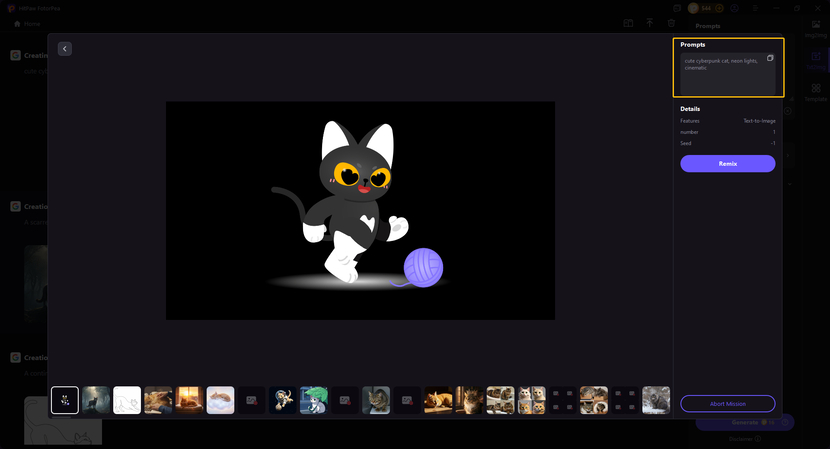The width and height of the screenshot is (830, 449).
Task: Click the Remix button
Action: (x=727, y=164)
